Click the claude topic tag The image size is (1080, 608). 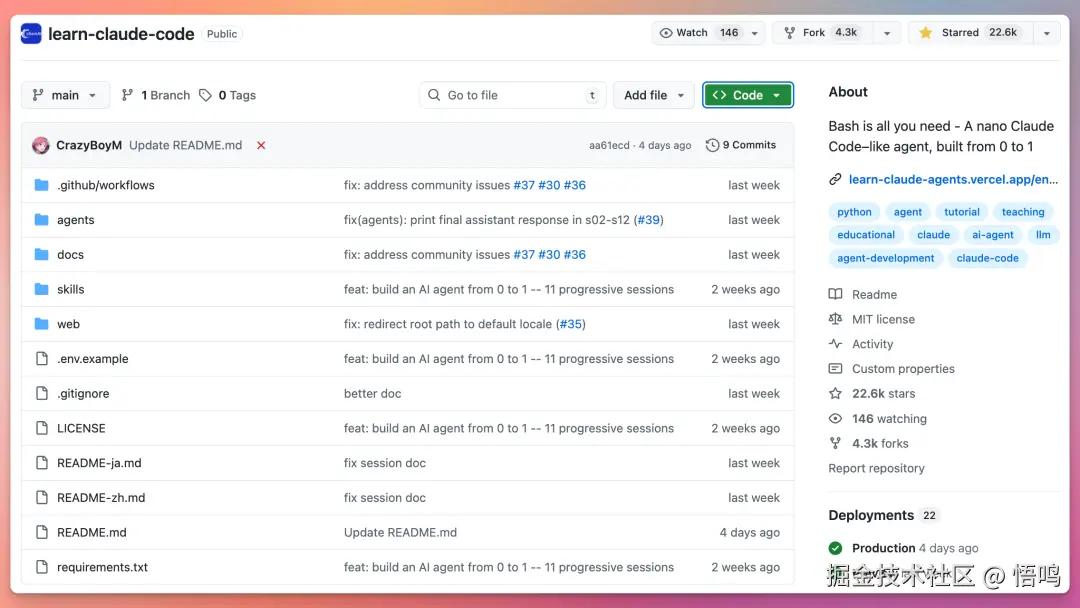click(x=933, y=235)
